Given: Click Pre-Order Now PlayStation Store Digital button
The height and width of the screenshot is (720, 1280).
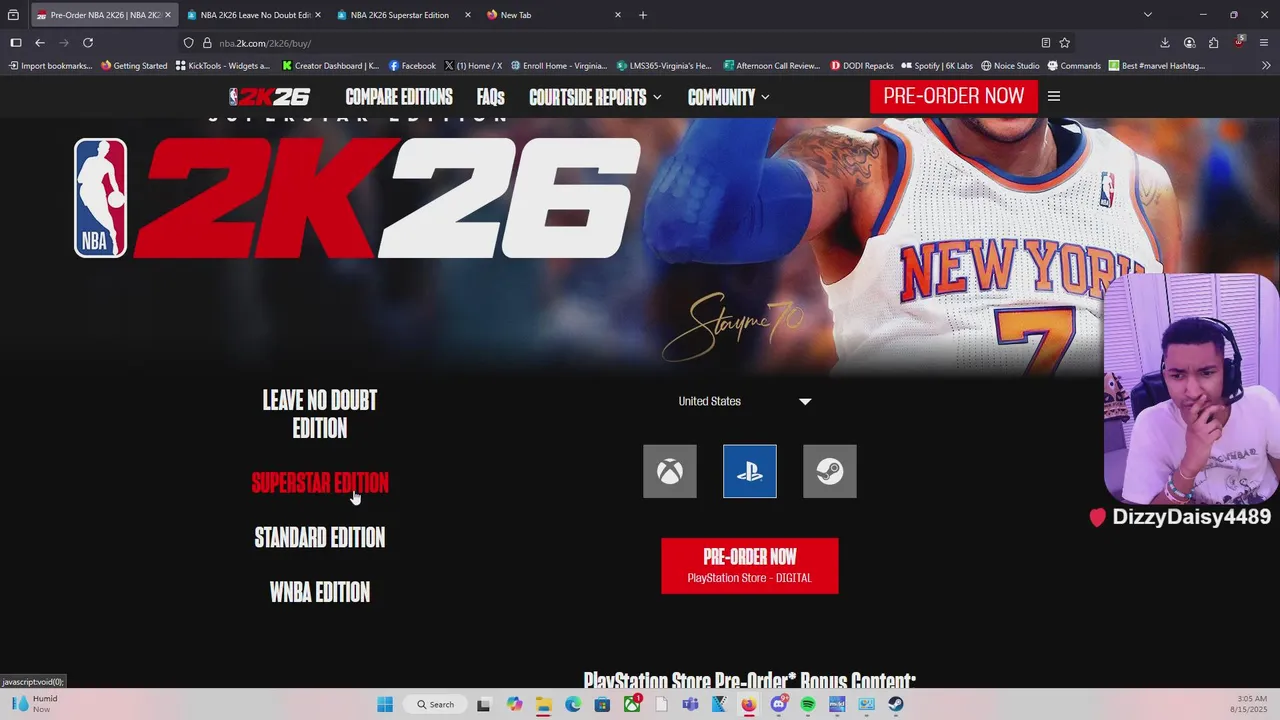Looking at the screenshot, I should [749, 566].
